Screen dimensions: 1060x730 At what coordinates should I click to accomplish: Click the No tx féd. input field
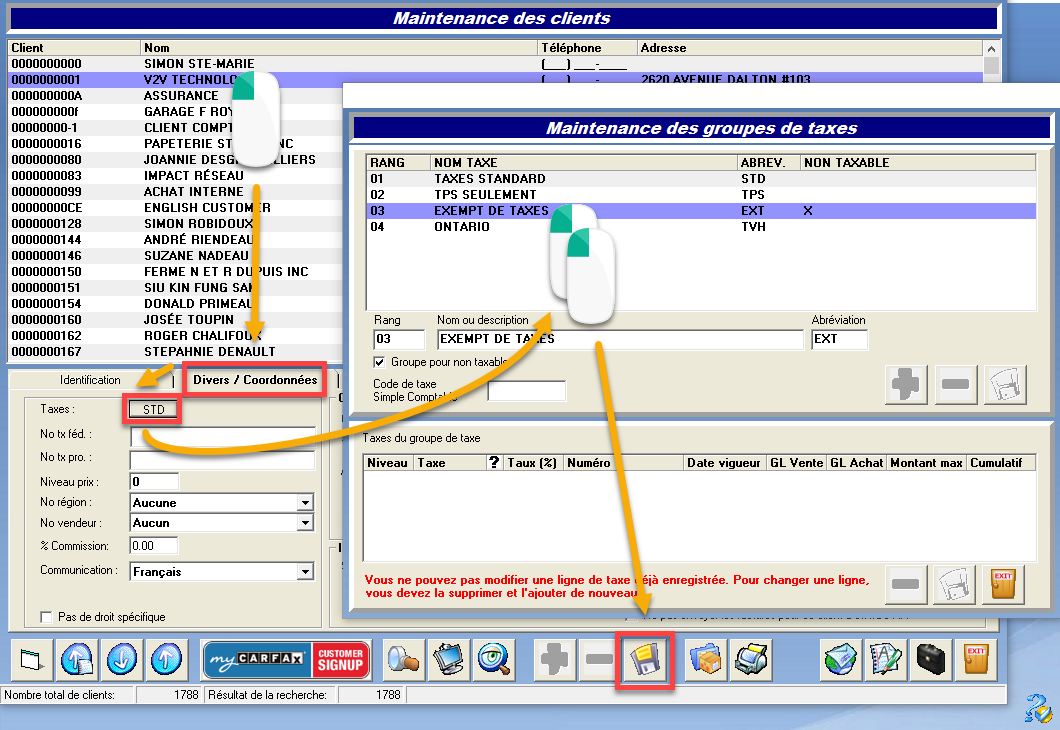point(223,435)
